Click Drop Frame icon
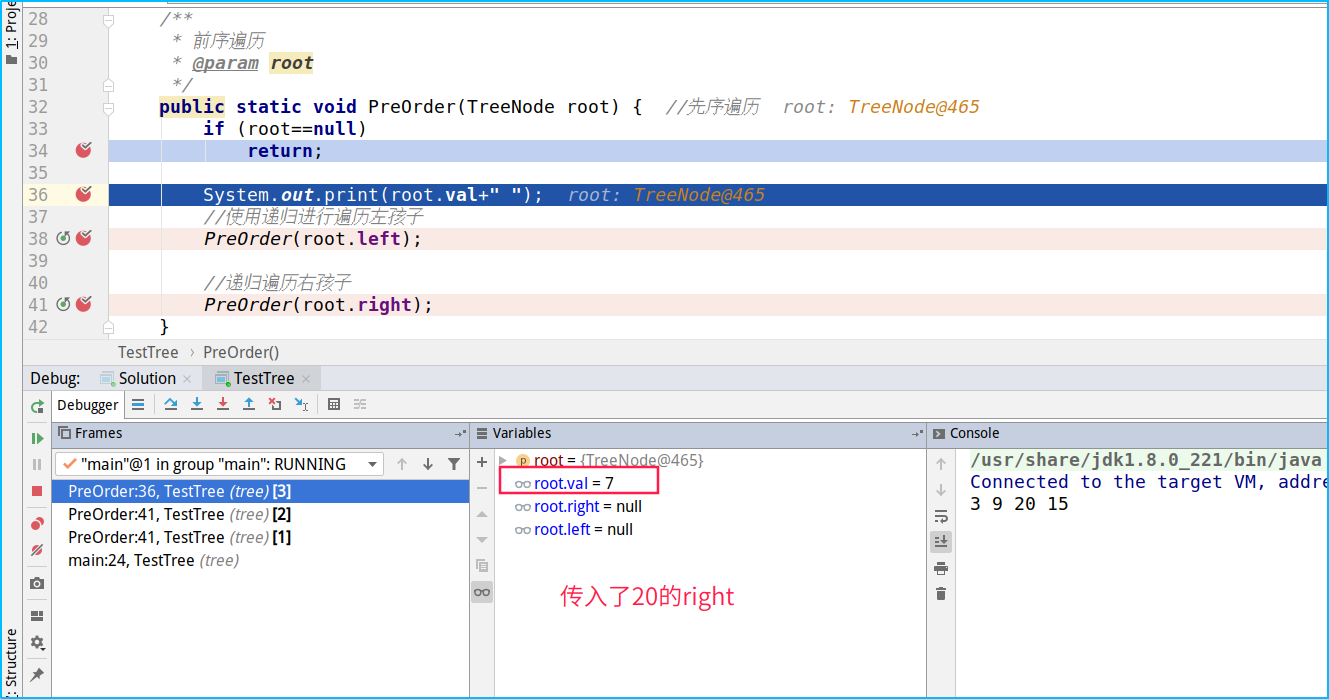The height and width of the screenshot is (699, 1329). point(275,404)
